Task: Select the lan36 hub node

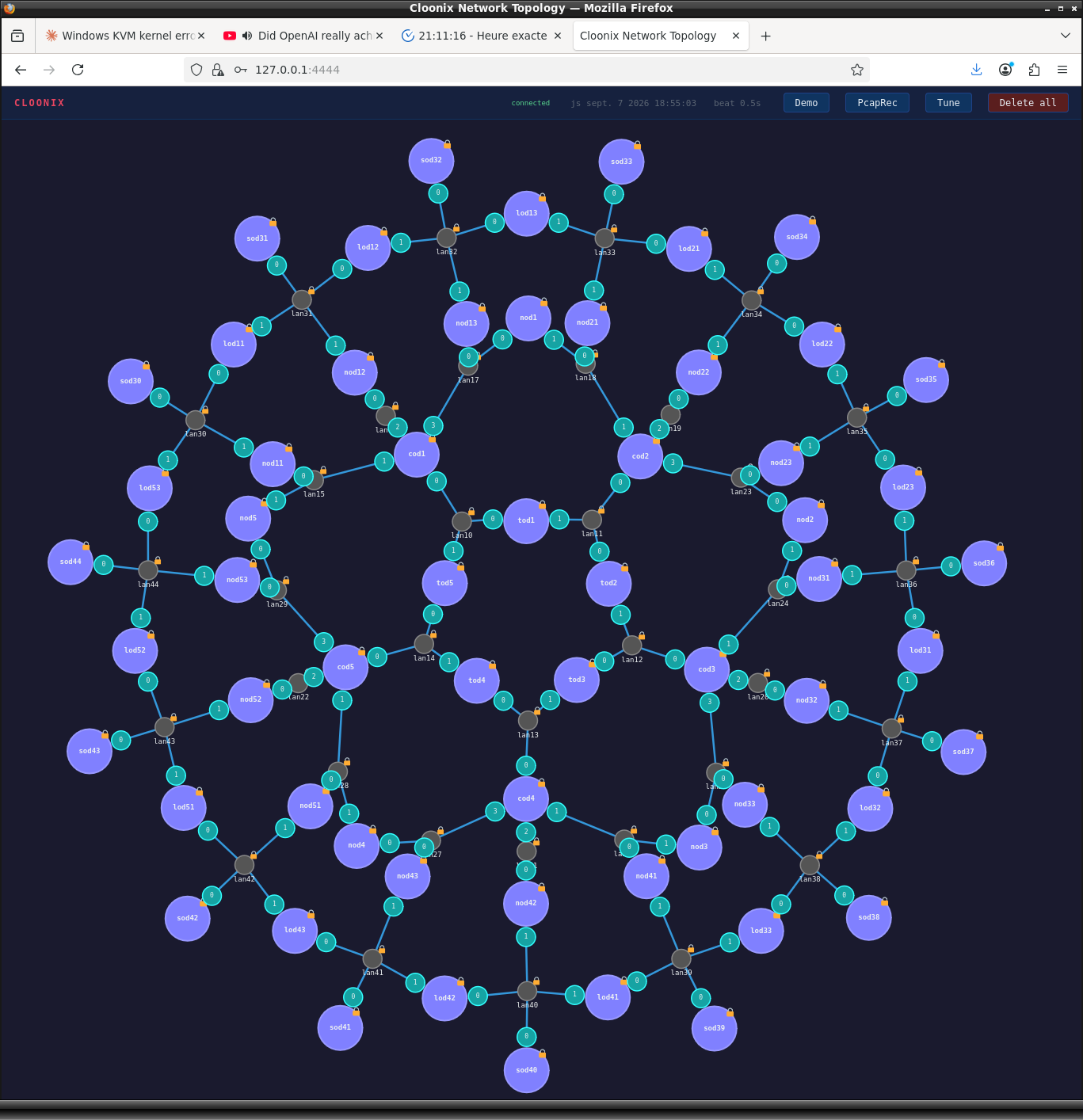Action: click(x=906, y=570)
